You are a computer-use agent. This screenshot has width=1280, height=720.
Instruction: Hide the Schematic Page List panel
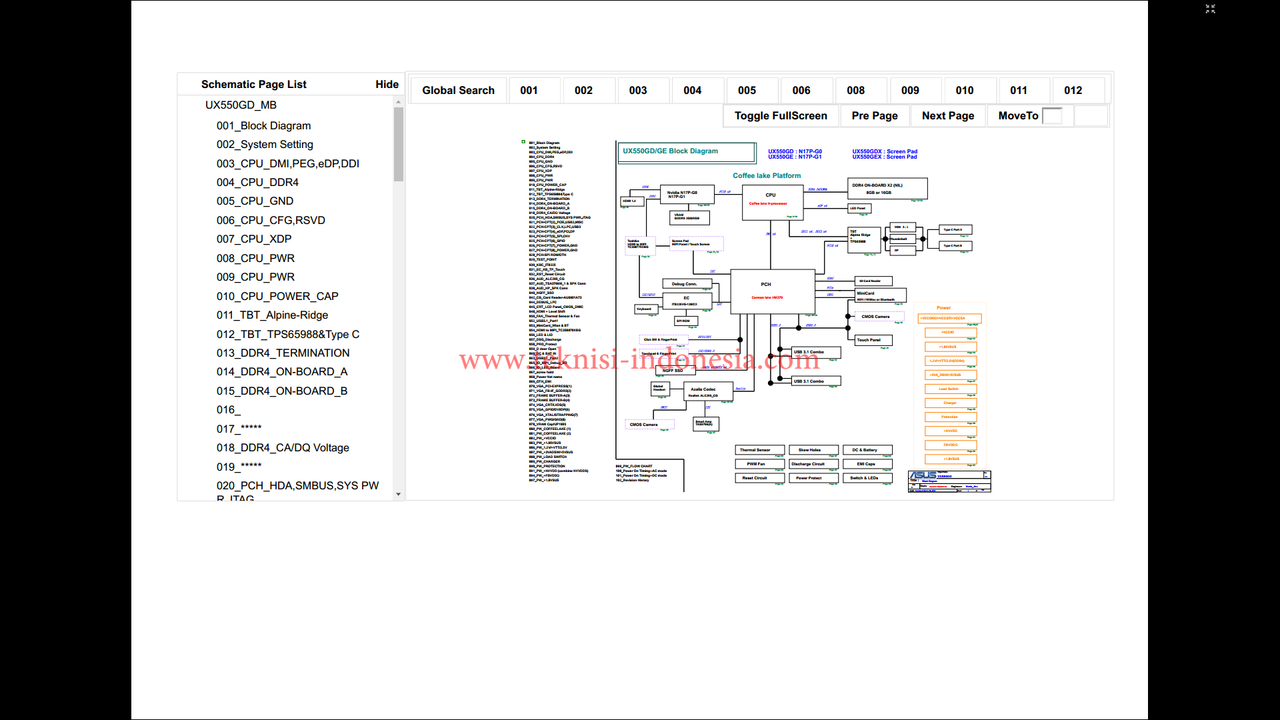coord(387,84)
